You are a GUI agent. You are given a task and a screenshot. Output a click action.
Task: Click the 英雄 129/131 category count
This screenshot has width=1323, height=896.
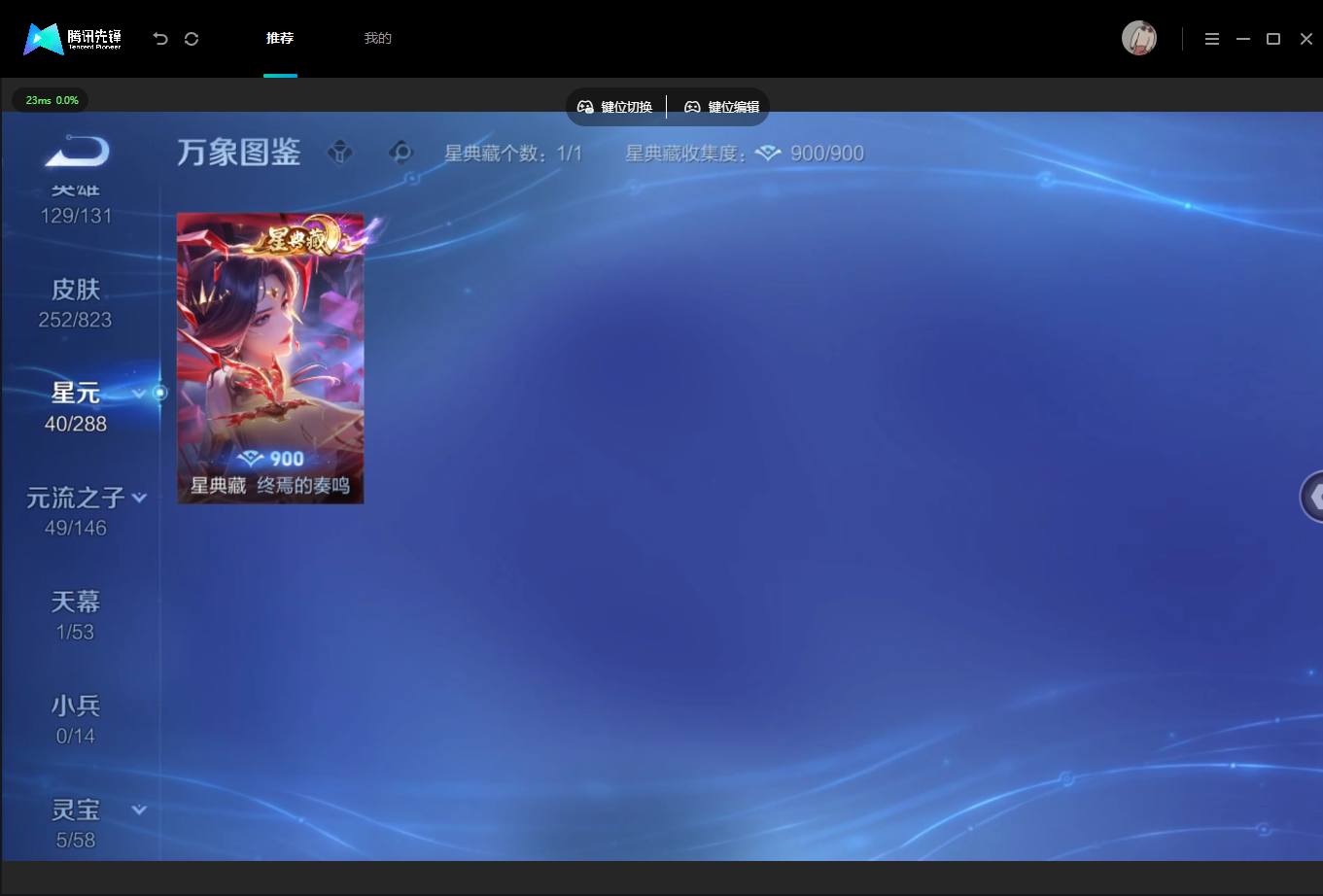point(76,216)
